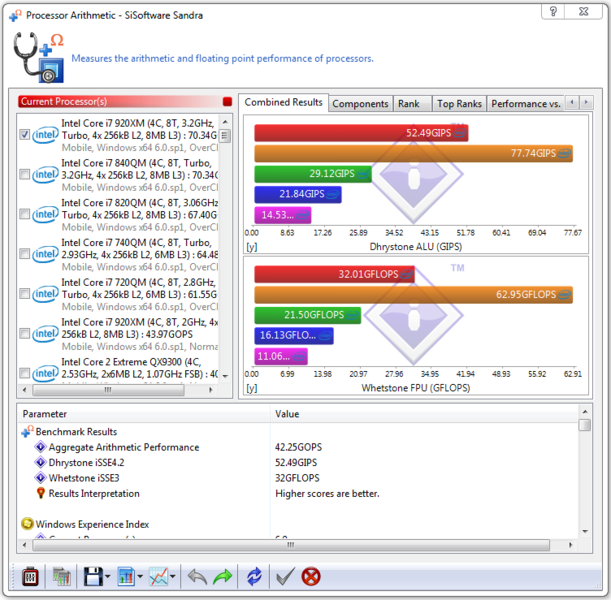This screenshot has height=600, width=611.
Task: Click the Parameter column header
Action: tap(45, 413)
